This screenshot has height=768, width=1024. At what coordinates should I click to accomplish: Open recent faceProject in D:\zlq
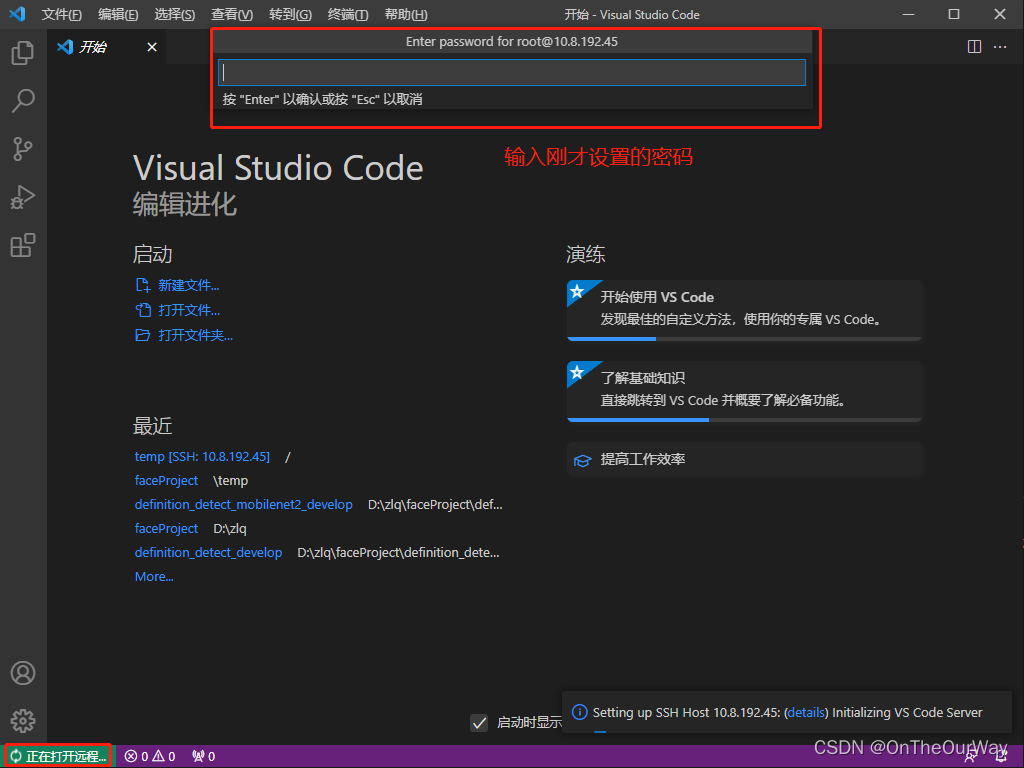click(166, 528)
